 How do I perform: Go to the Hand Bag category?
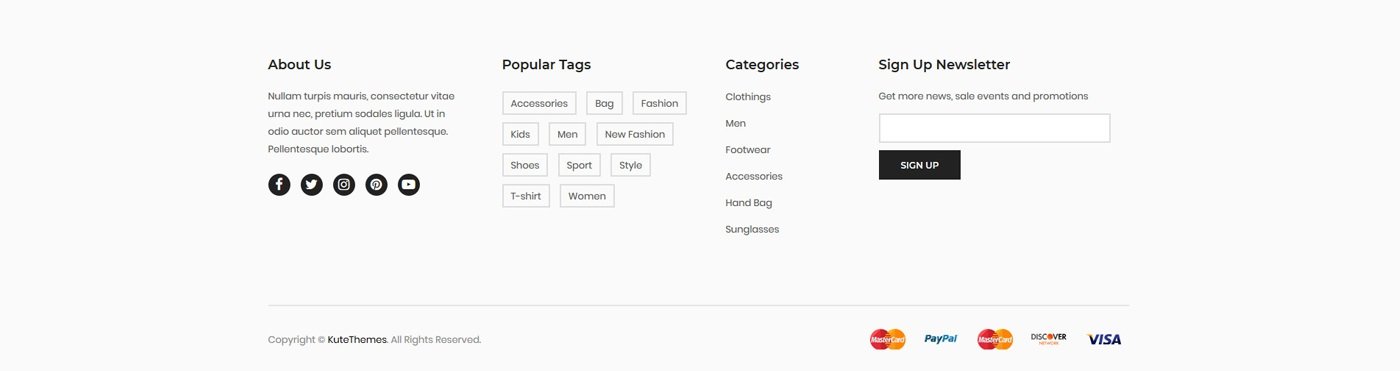pyautogui.click(x=749, y=203)
